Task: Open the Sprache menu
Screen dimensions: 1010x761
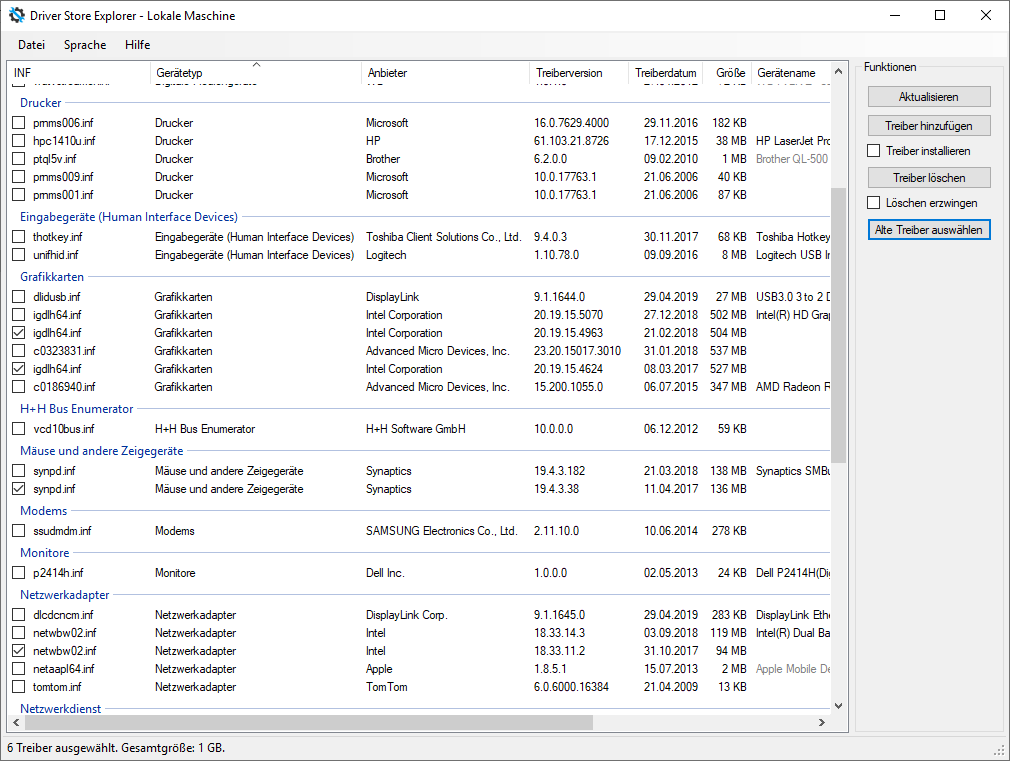Action: [84, 44]
